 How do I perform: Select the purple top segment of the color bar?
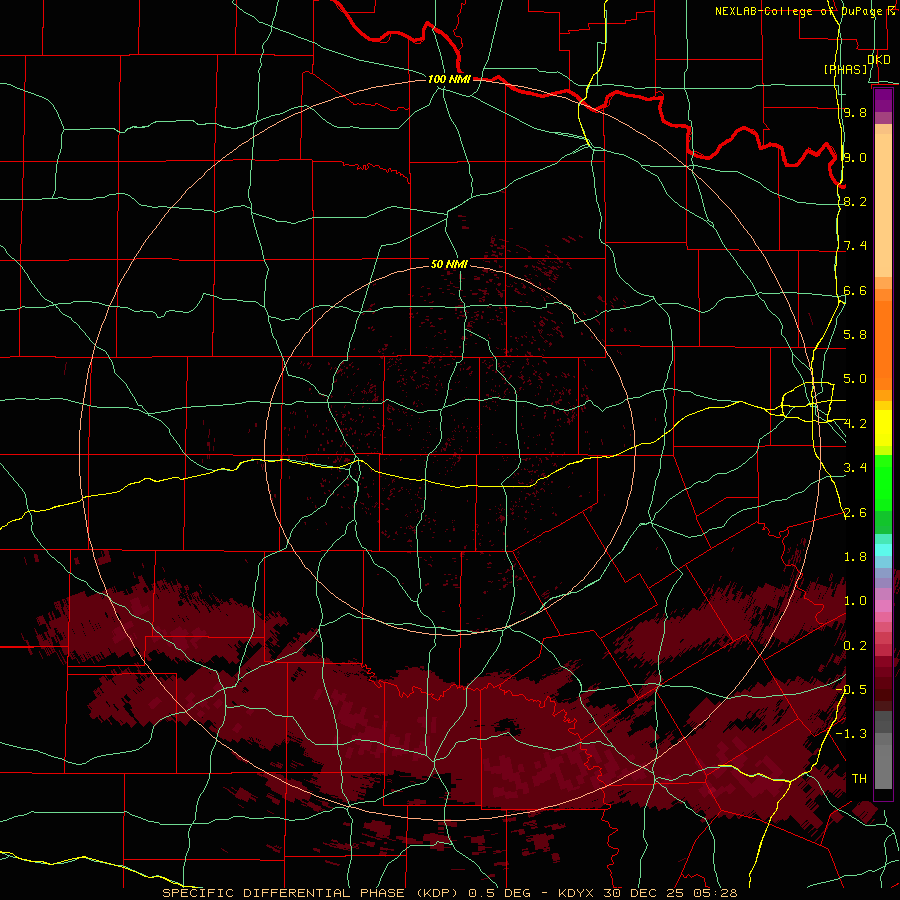883,100
